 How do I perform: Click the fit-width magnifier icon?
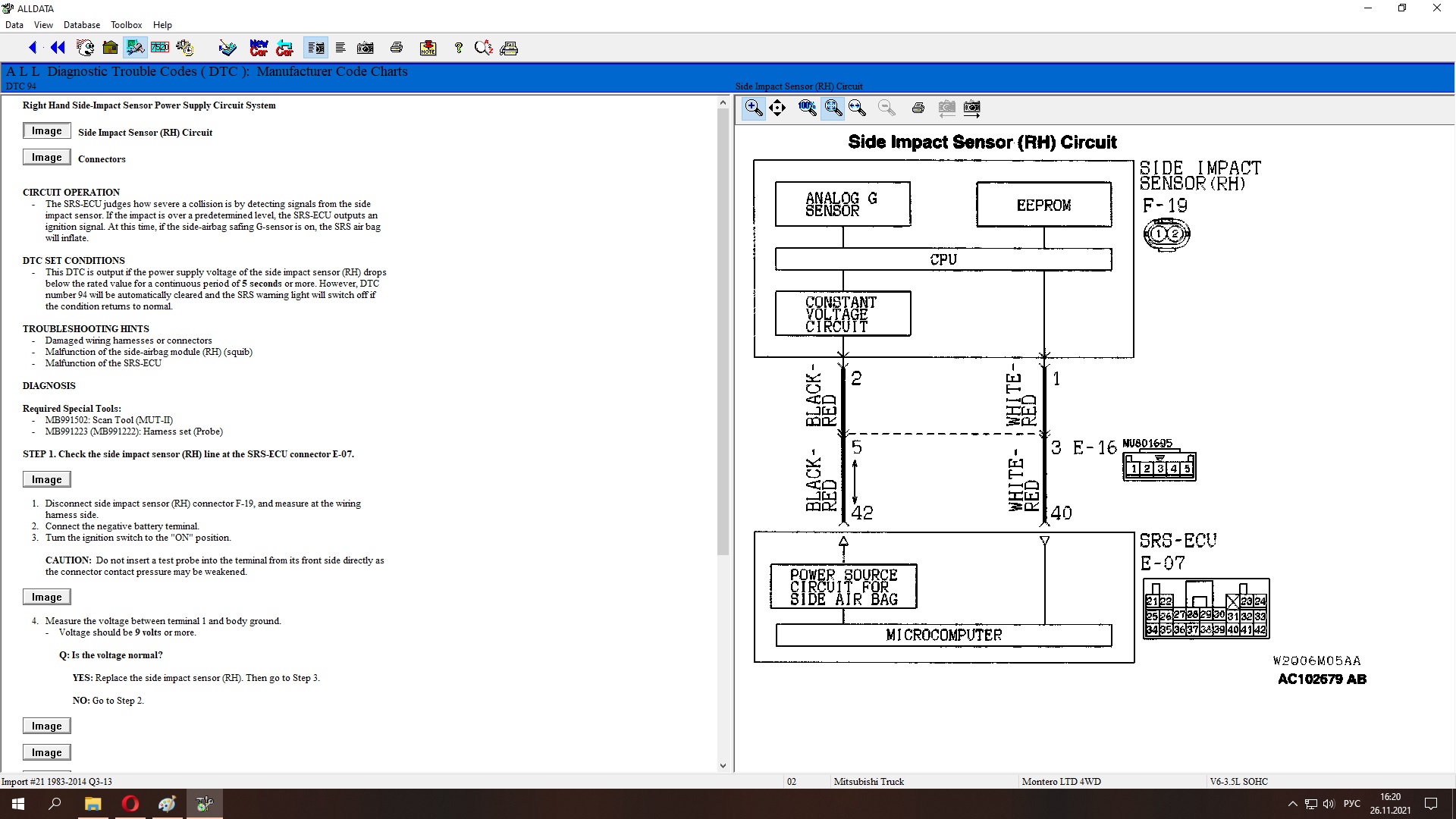point(858,108)
